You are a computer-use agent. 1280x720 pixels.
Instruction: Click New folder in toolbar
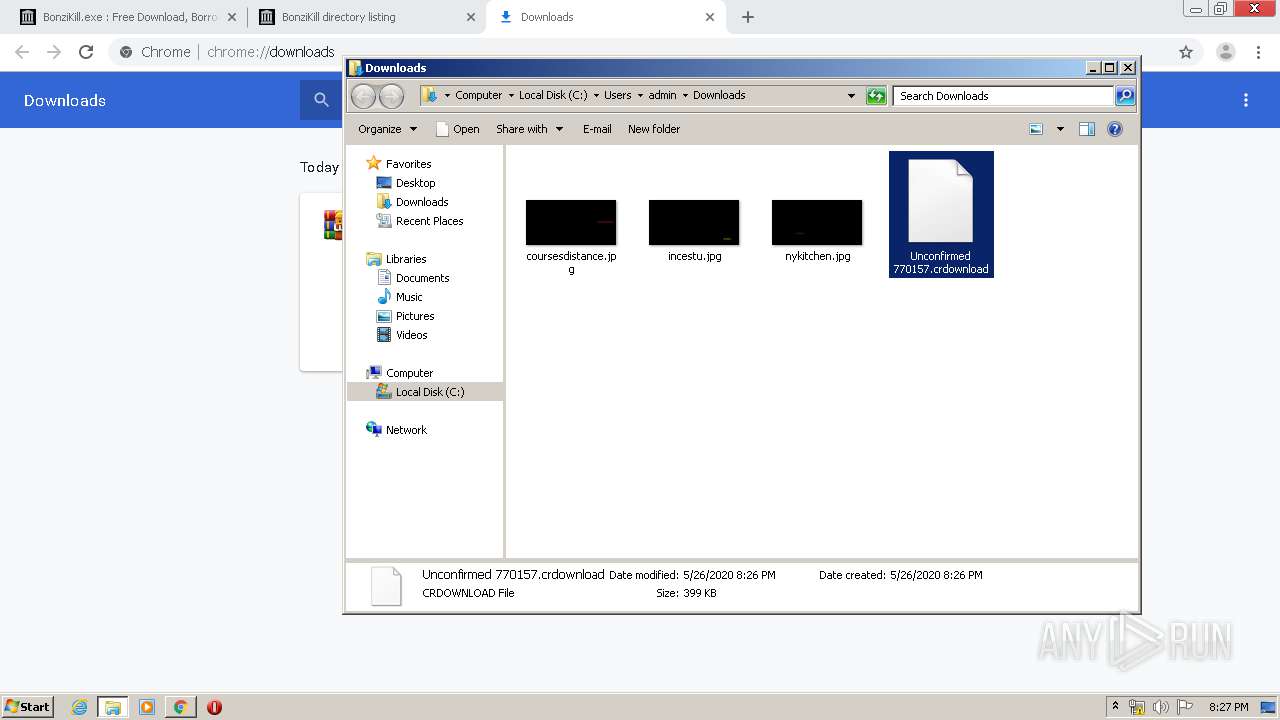tap(654, 129)
